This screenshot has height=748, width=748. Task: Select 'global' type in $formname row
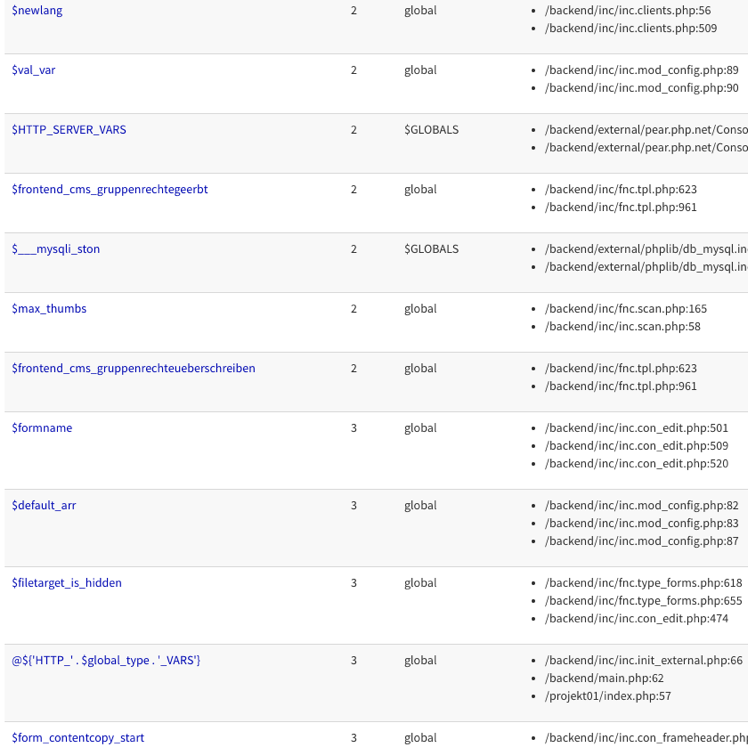tap(420, 428)
